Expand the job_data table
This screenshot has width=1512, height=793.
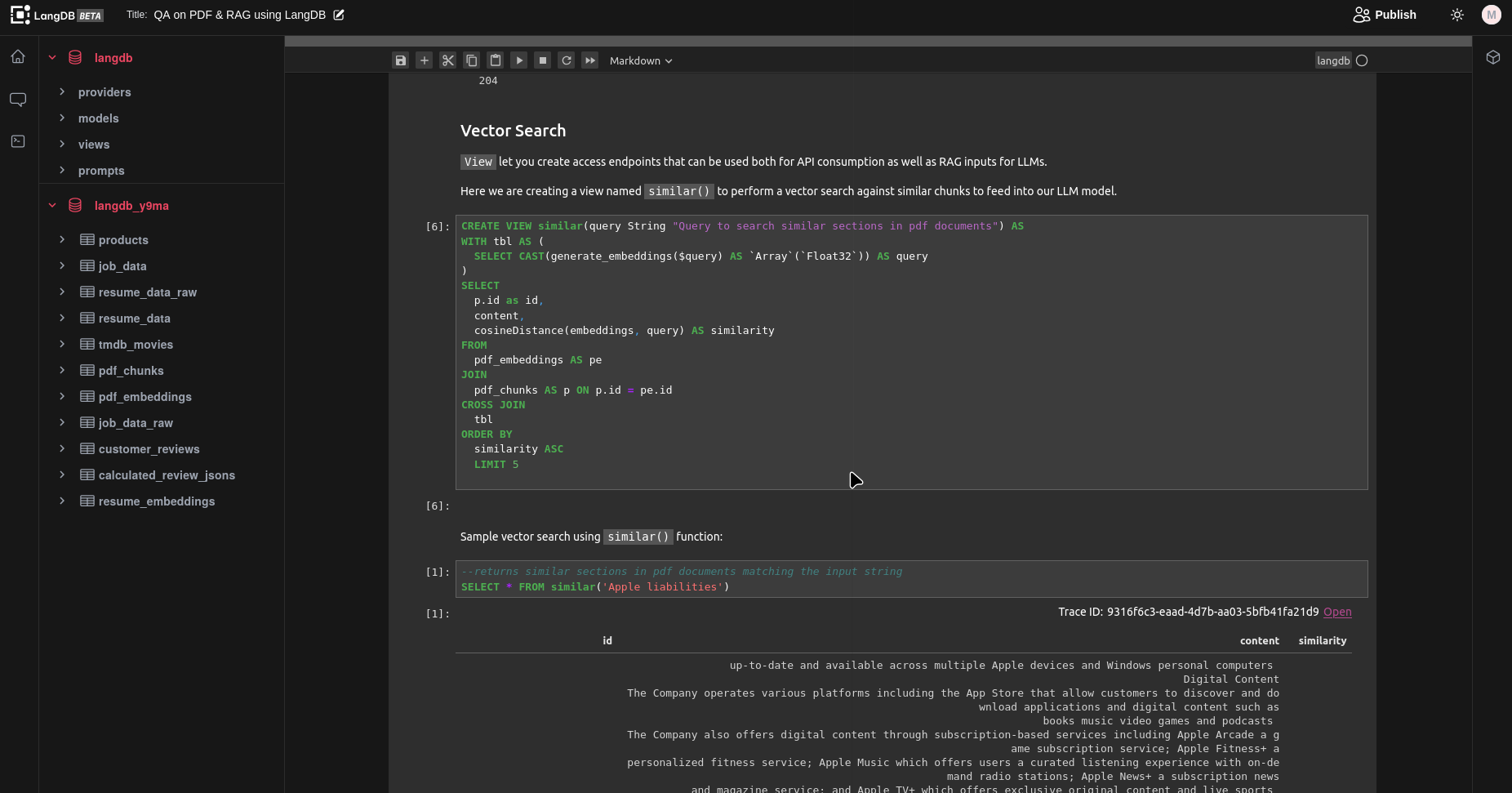click(62, 266)
